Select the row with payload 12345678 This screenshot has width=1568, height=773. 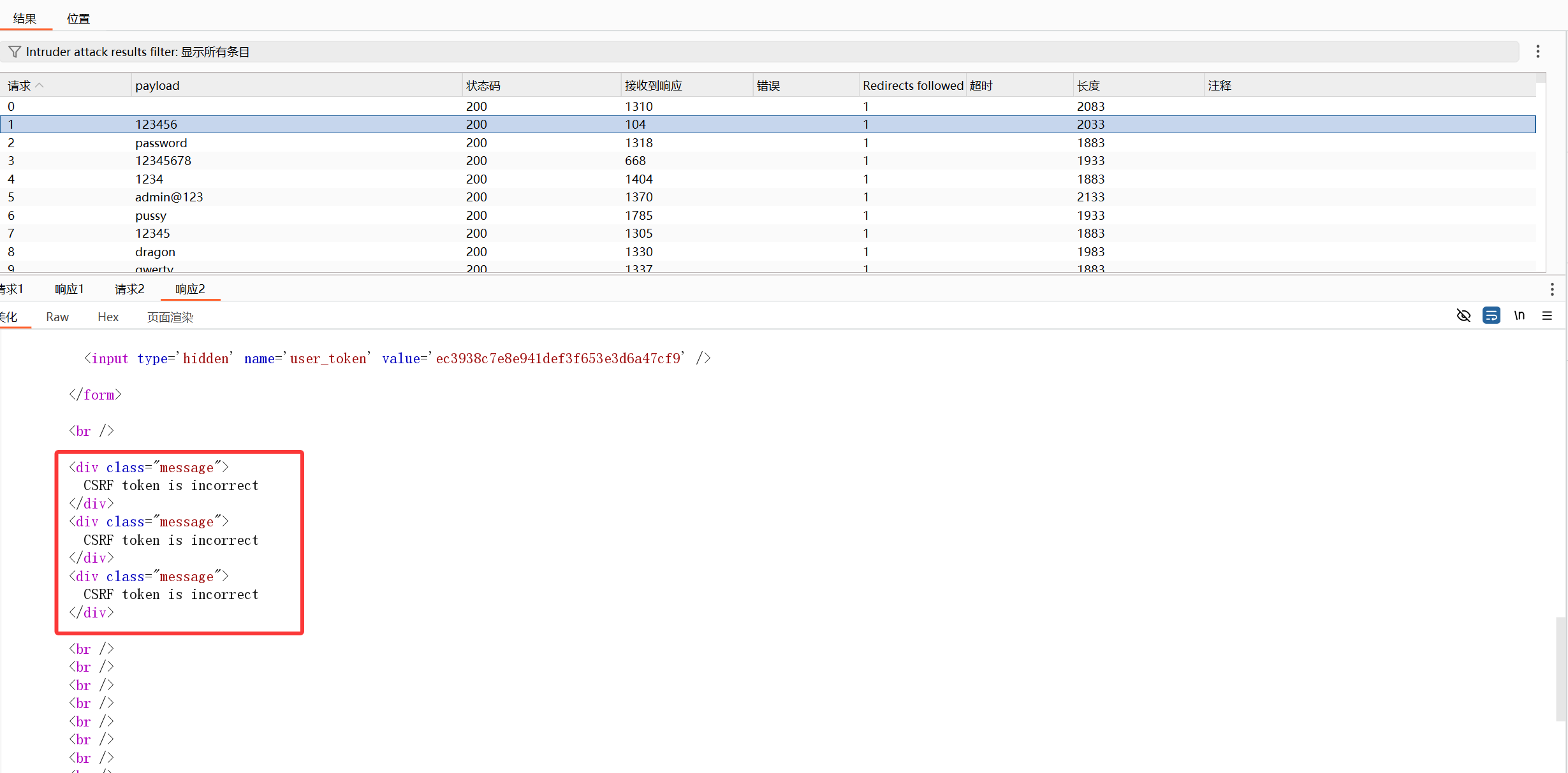768,161
